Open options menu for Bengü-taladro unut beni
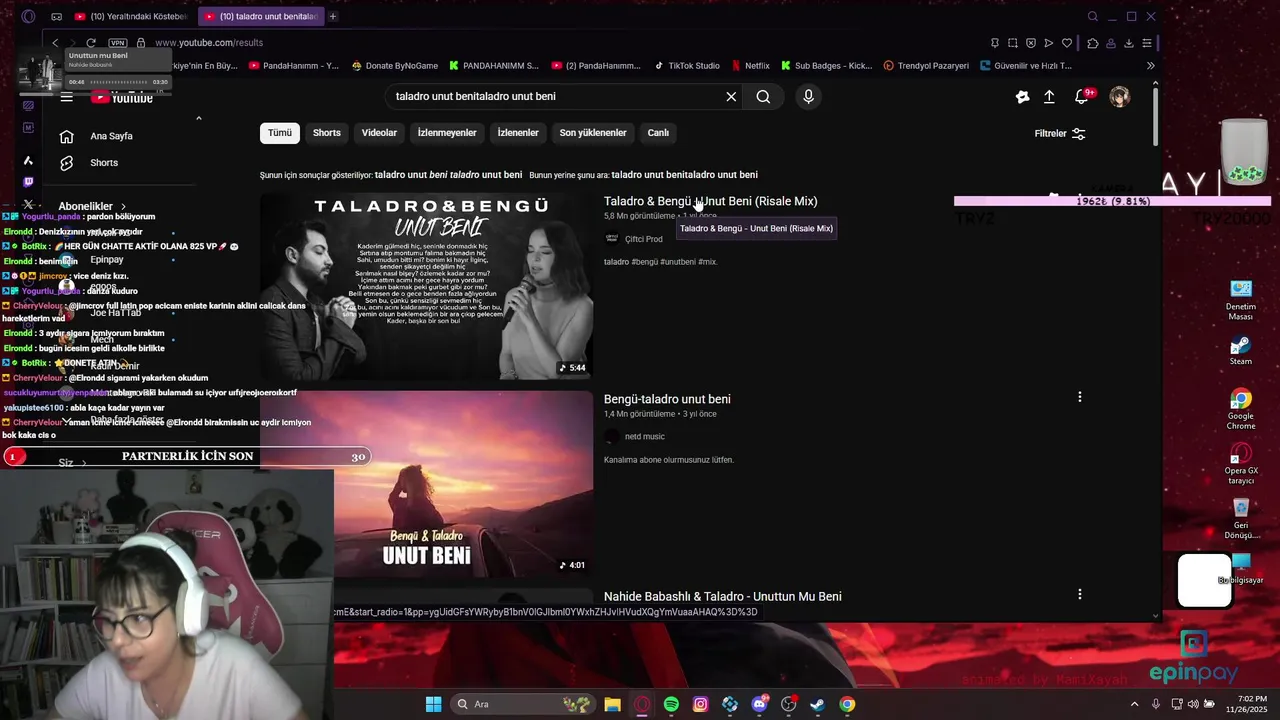This screenshot has width=1280, height=720. pyautogui.click(x=1079, y=397)
